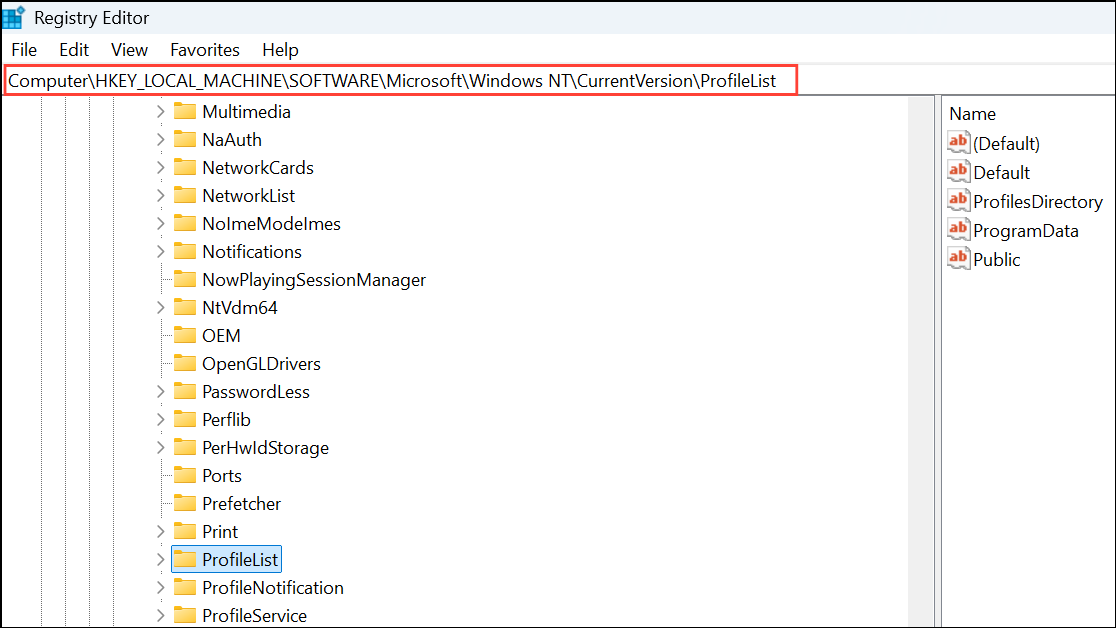The image size is (1116, 628).
Task: Click the PasswordLess folder icon
Action: pos(185,391)
